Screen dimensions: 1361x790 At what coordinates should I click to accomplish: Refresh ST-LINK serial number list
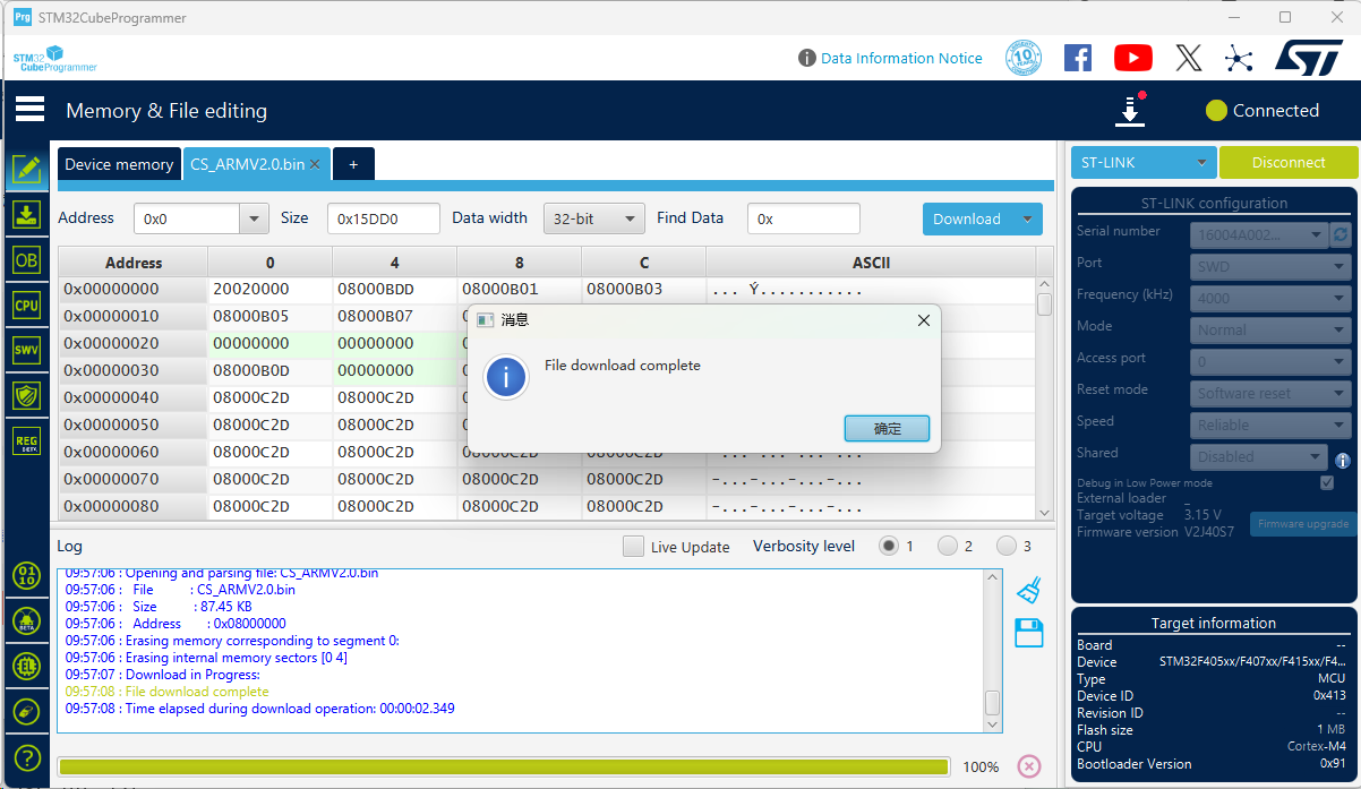pyautogui.click(x=1341, y=235)
